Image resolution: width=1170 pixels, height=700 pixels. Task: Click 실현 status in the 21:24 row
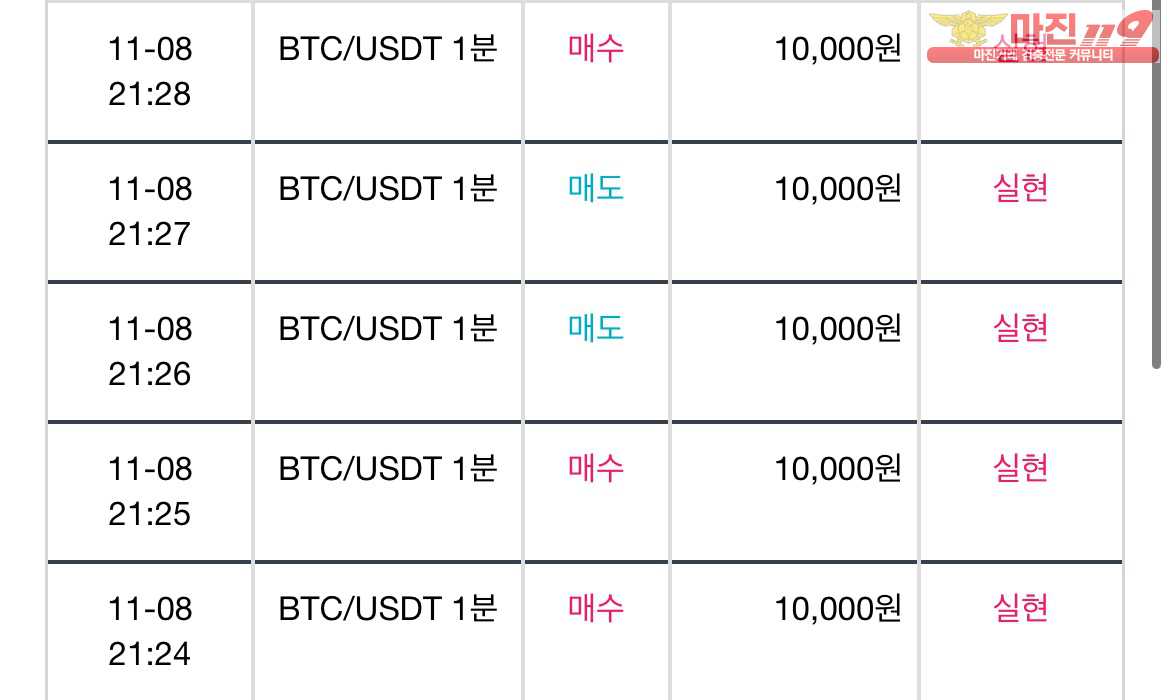click(1020, 608)
